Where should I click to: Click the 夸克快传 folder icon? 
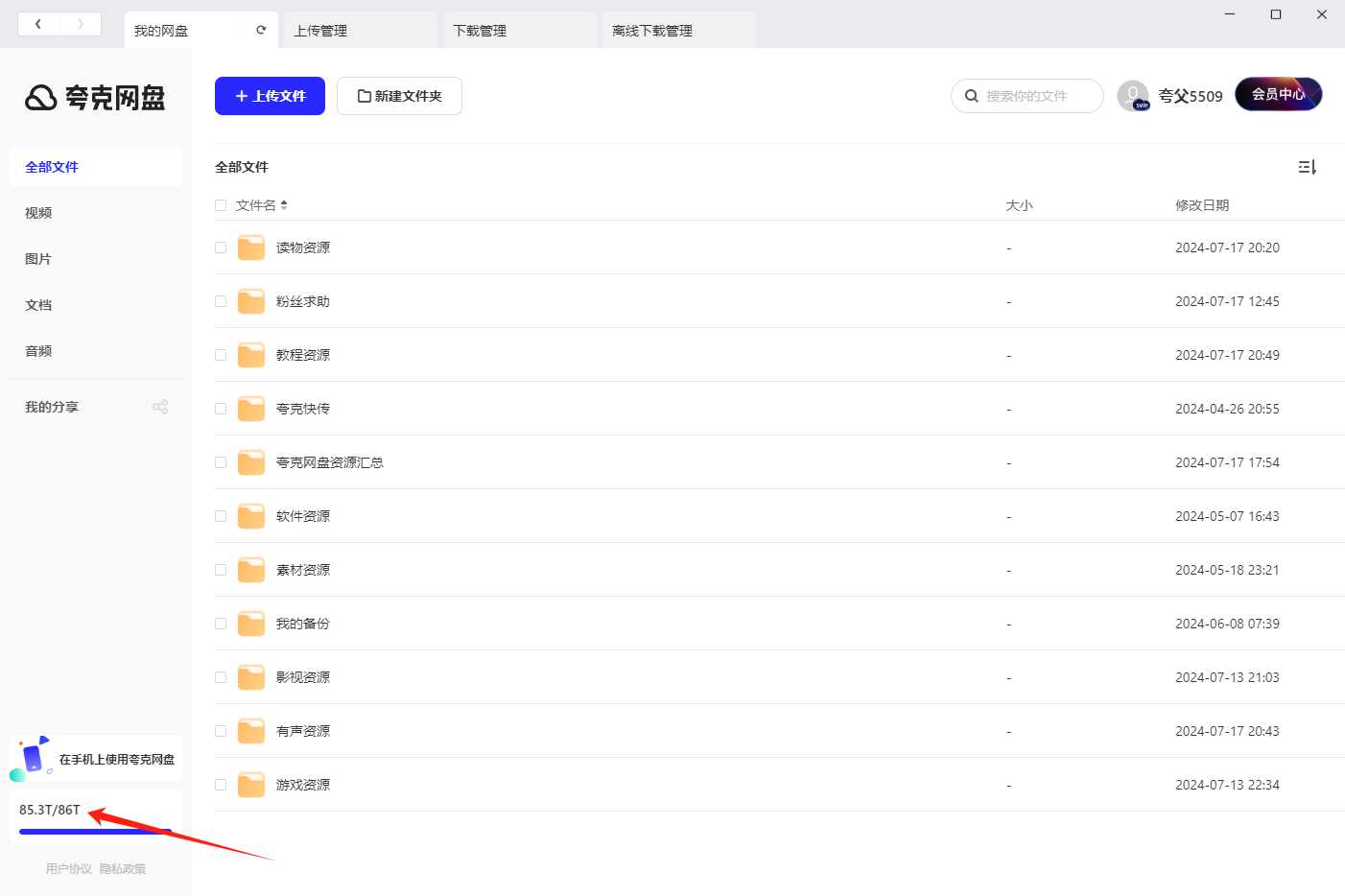(x=251, y=409)
